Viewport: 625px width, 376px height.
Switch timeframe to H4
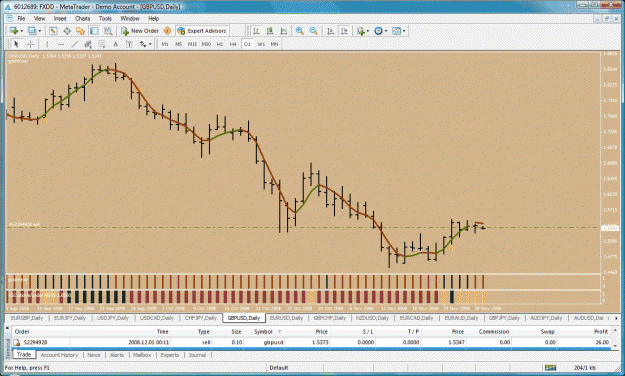233,44
